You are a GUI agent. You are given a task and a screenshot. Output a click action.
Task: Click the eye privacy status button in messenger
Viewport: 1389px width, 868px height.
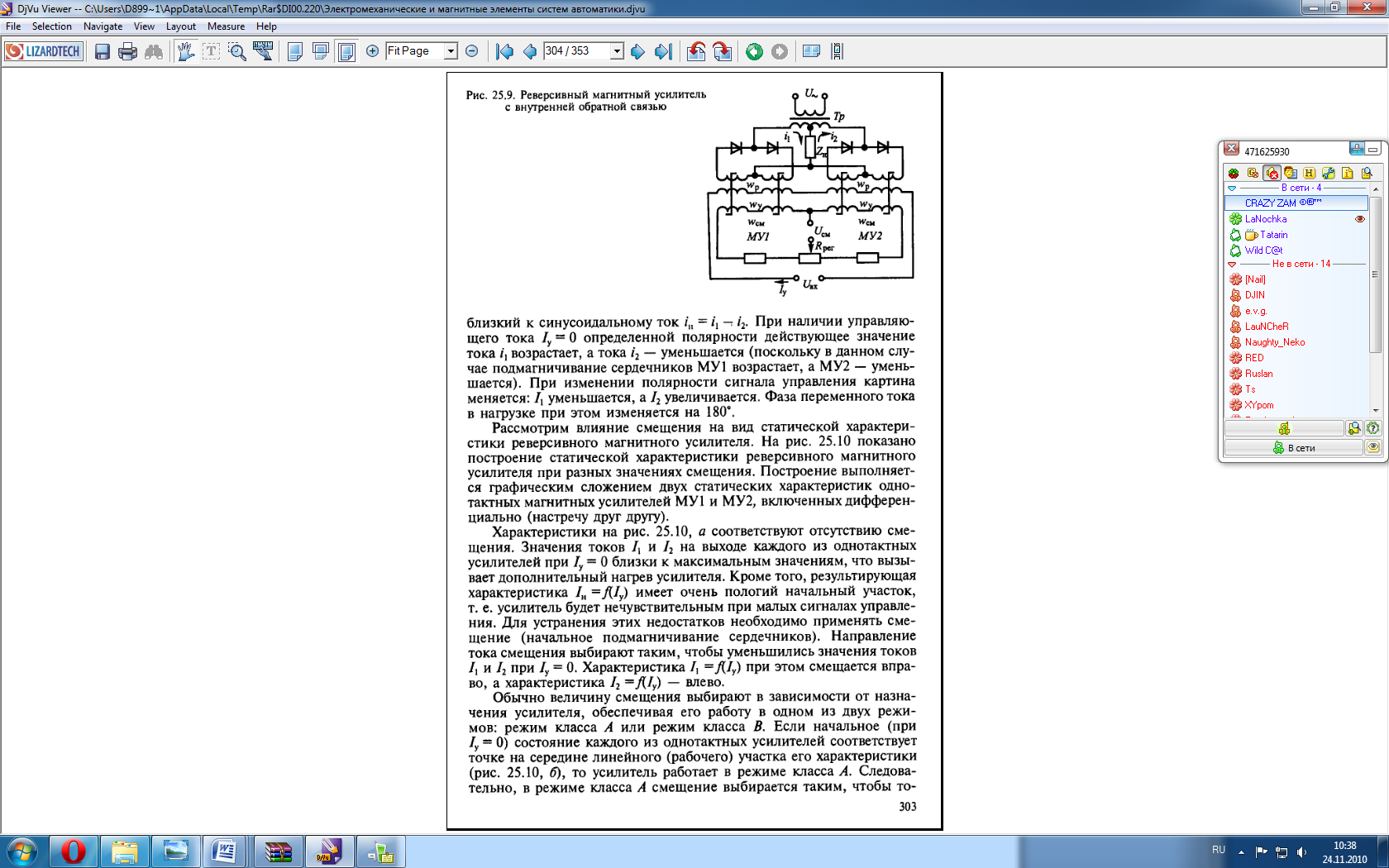coord(1373,448)
